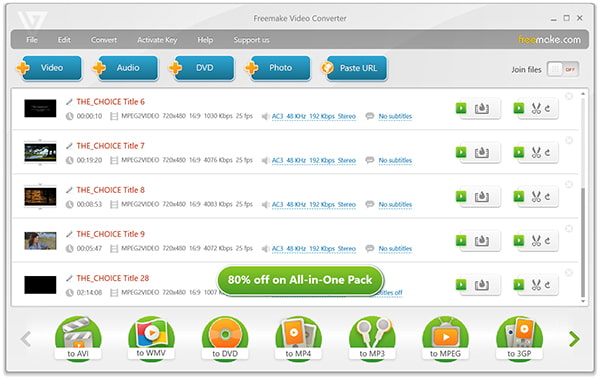Click the THE_CHOICE Title 28 name
Screen dimensions: 600x379
point(112,278)
